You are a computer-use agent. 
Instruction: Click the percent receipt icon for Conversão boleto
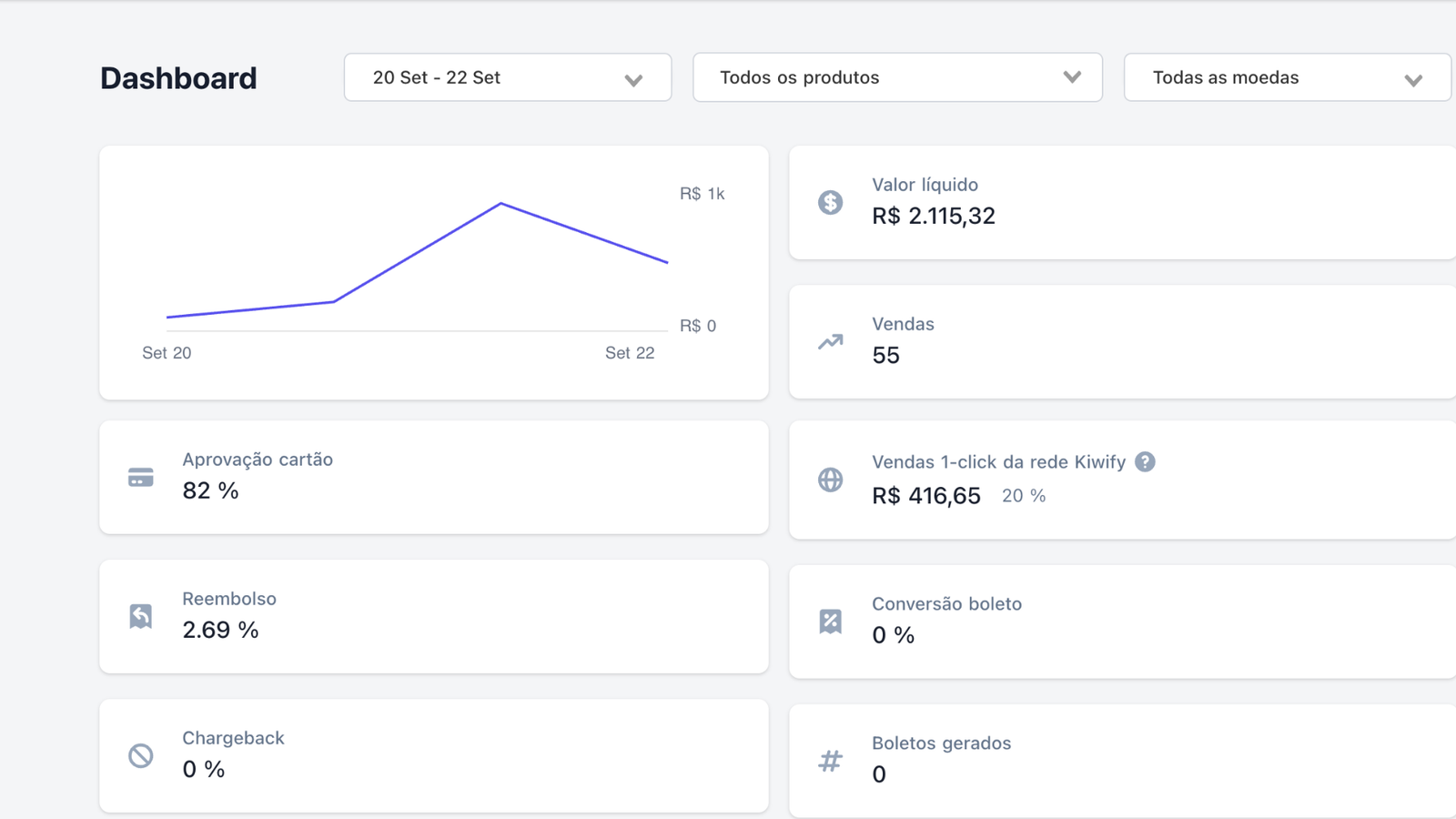[830, 622]
